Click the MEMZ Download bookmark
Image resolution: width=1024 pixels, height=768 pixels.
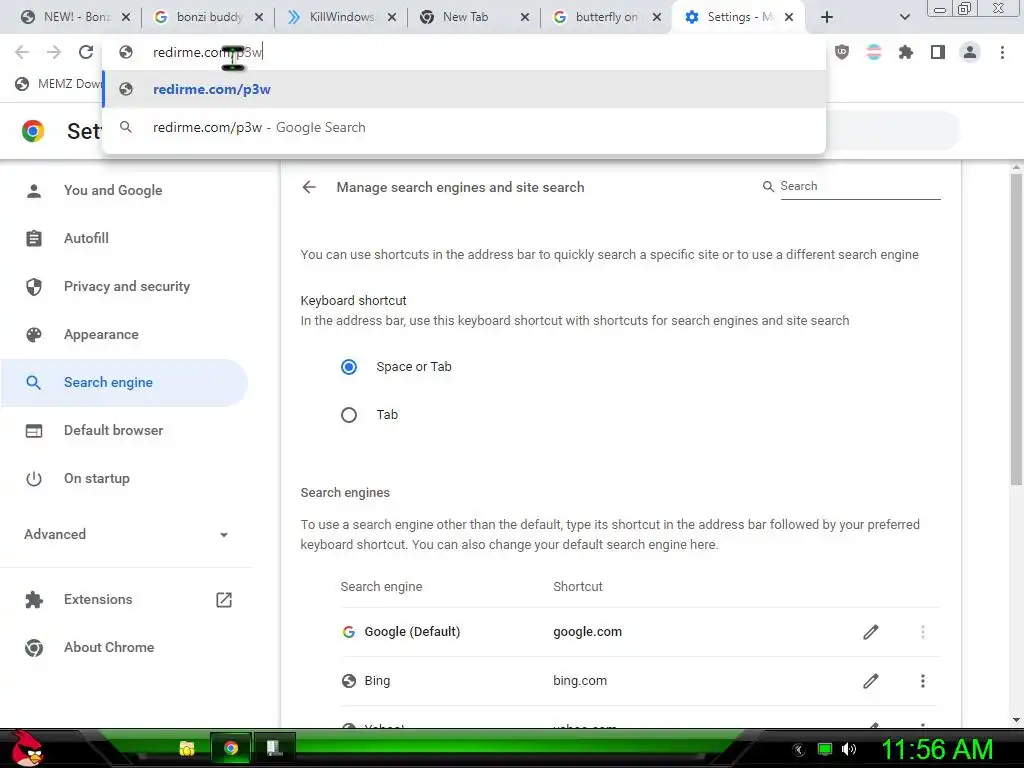(x=59, y=84)
